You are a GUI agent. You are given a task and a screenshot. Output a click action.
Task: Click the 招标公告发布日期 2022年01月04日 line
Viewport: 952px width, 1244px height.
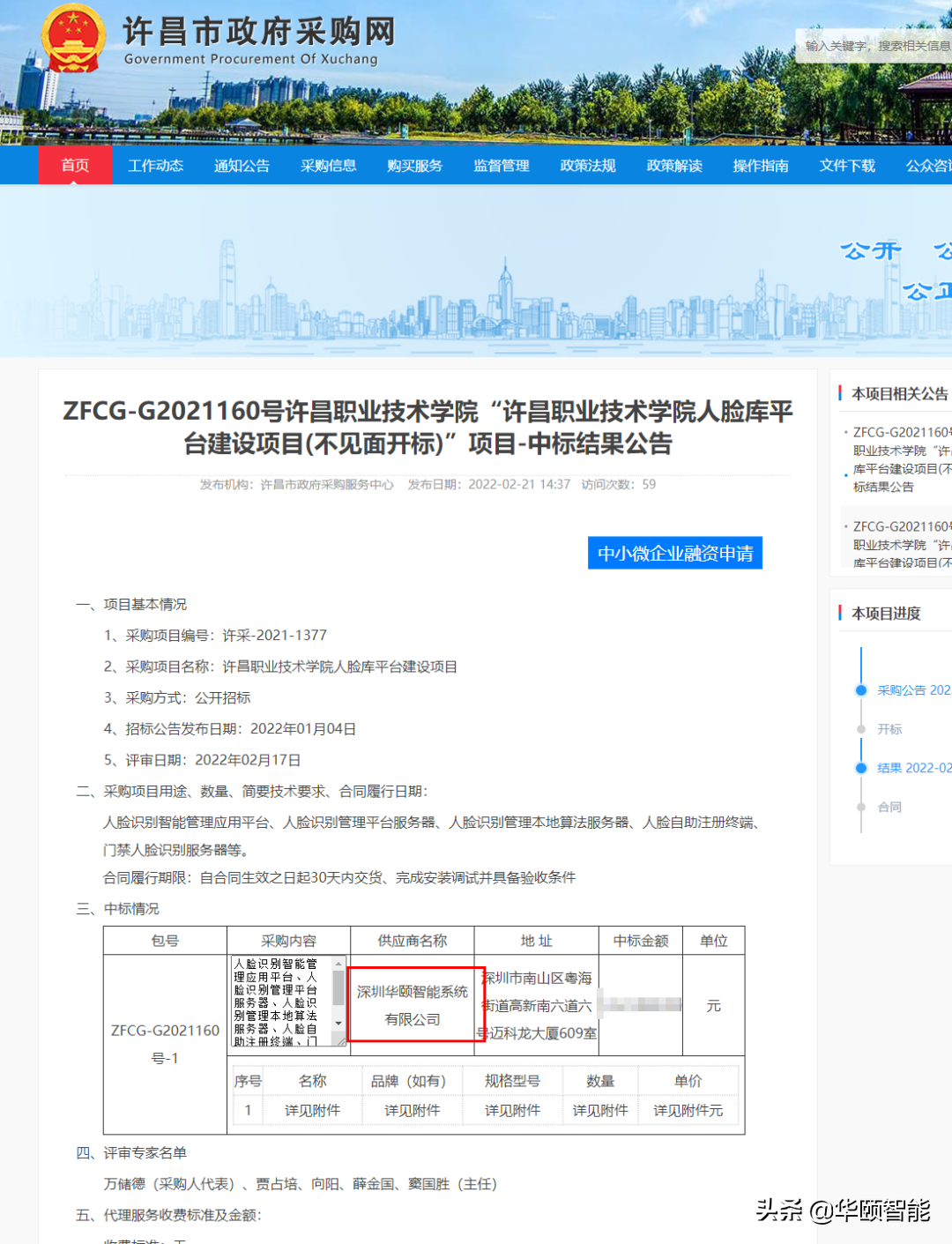230,729
